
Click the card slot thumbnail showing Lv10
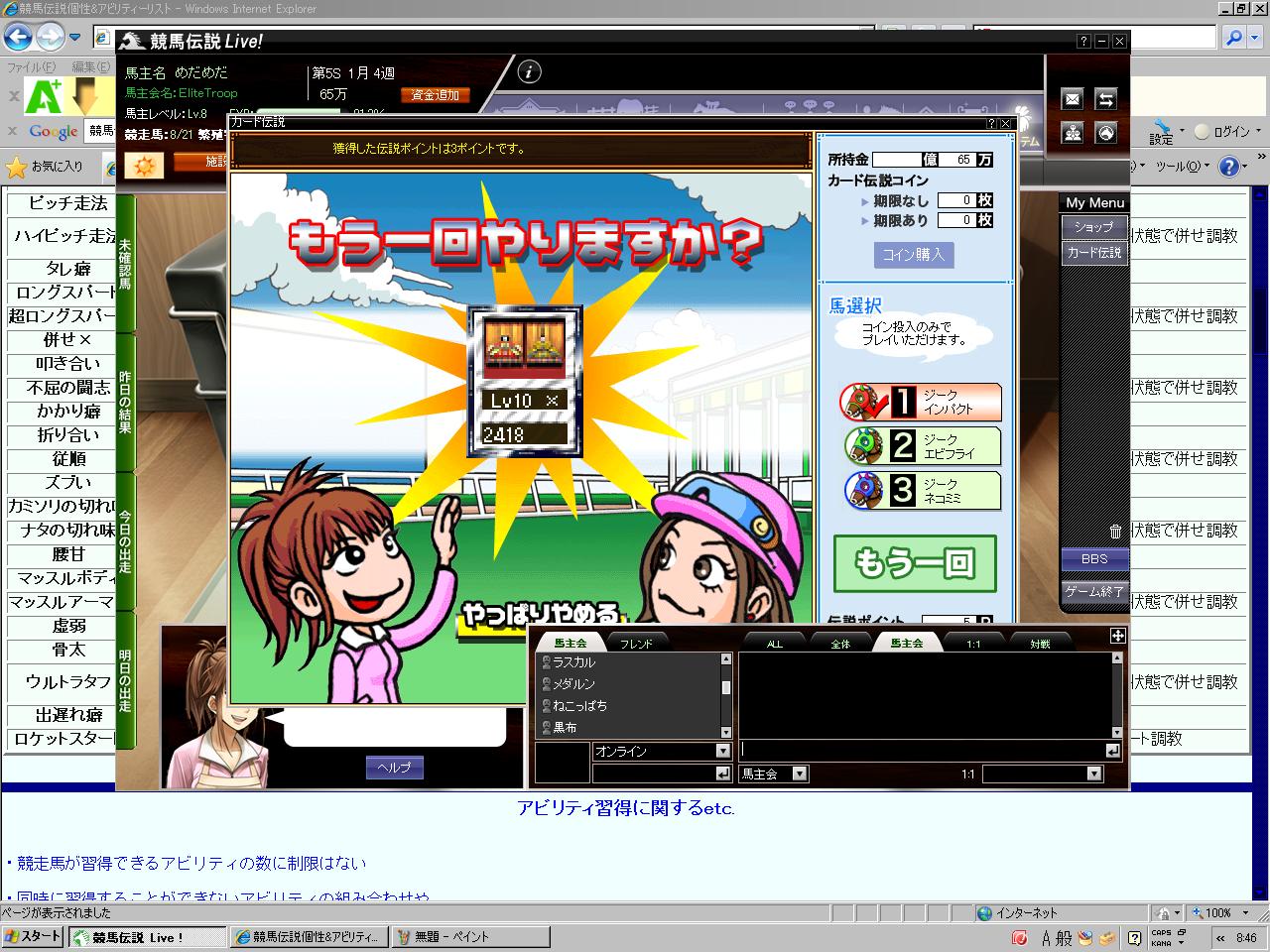coord(525,381)
